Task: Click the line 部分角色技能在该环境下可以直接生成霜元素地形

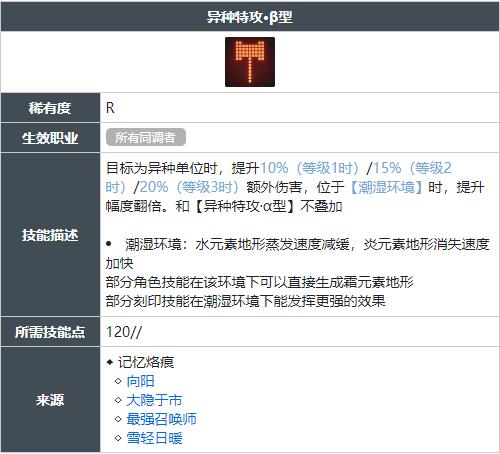Action: point(260,282)
